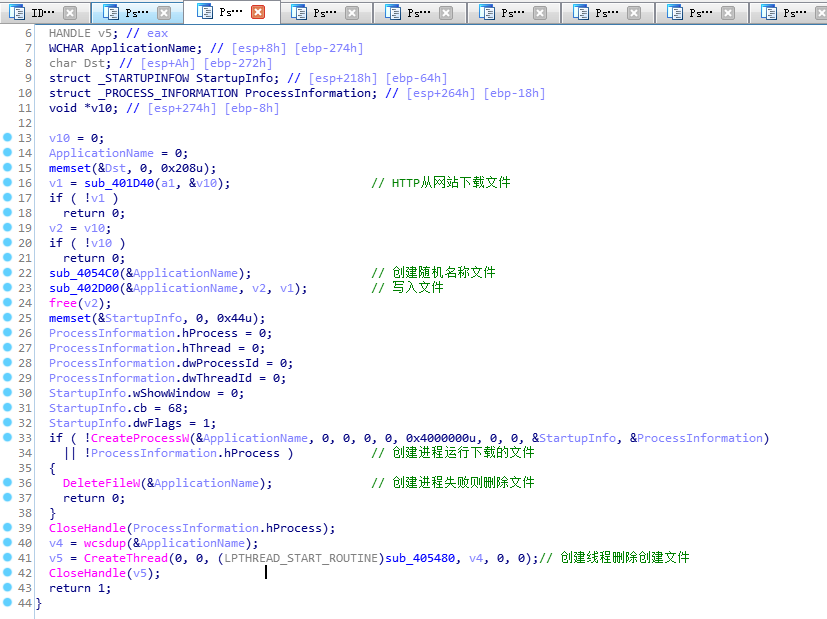
Task: Click 0x4000000u flag value on line 33
Action: coord(440,438)
